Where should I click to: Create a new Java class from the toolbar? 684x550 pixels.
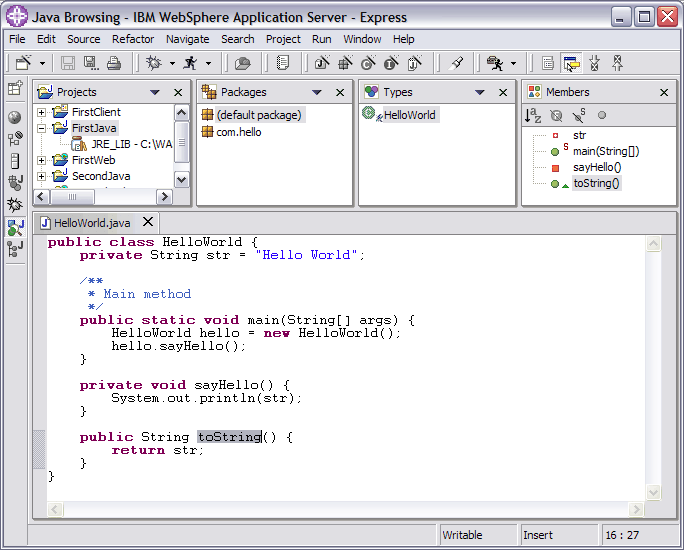point(369,63)
